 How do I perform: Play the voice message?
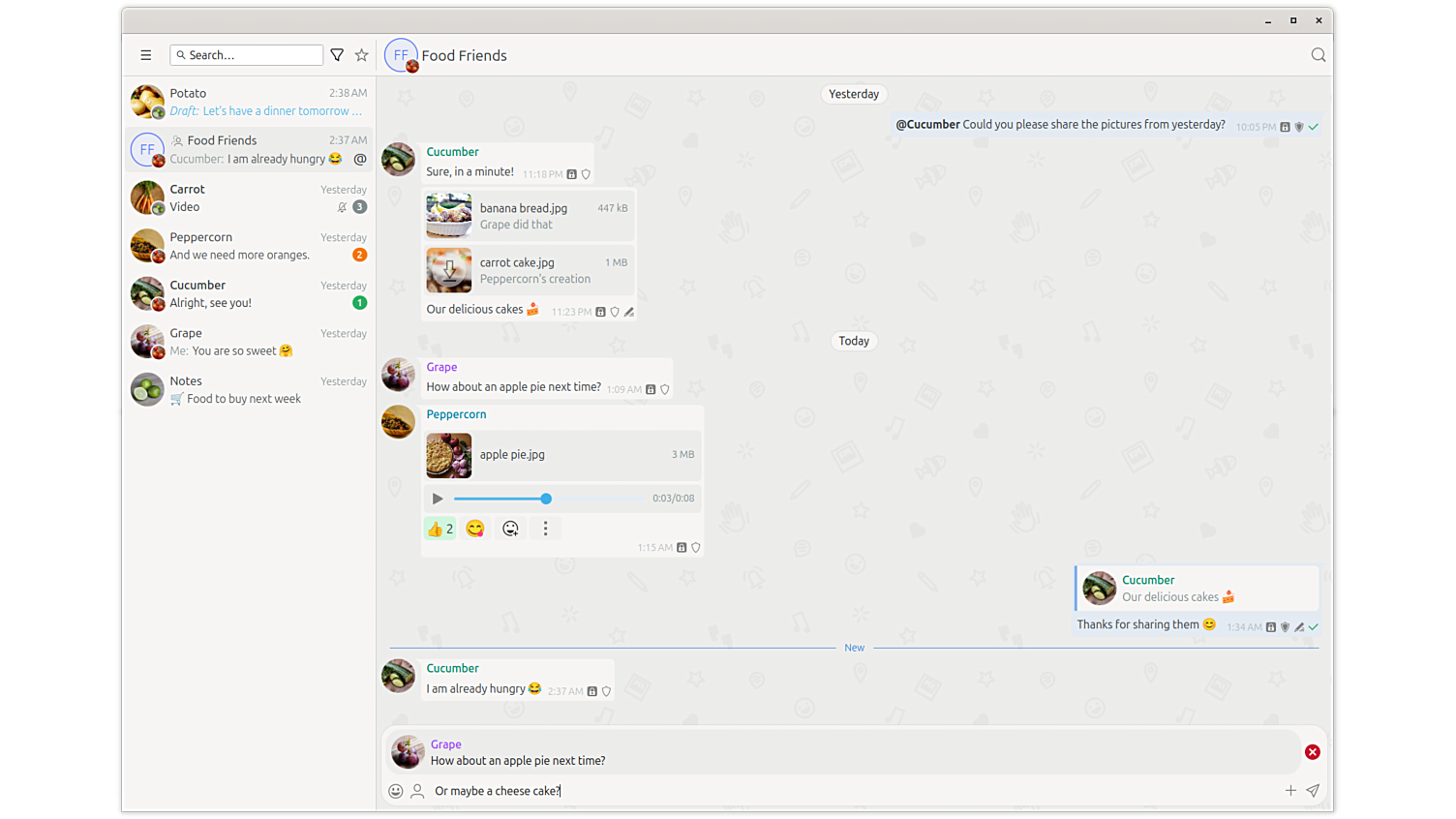pyautogui.click(x=438, y=499)
